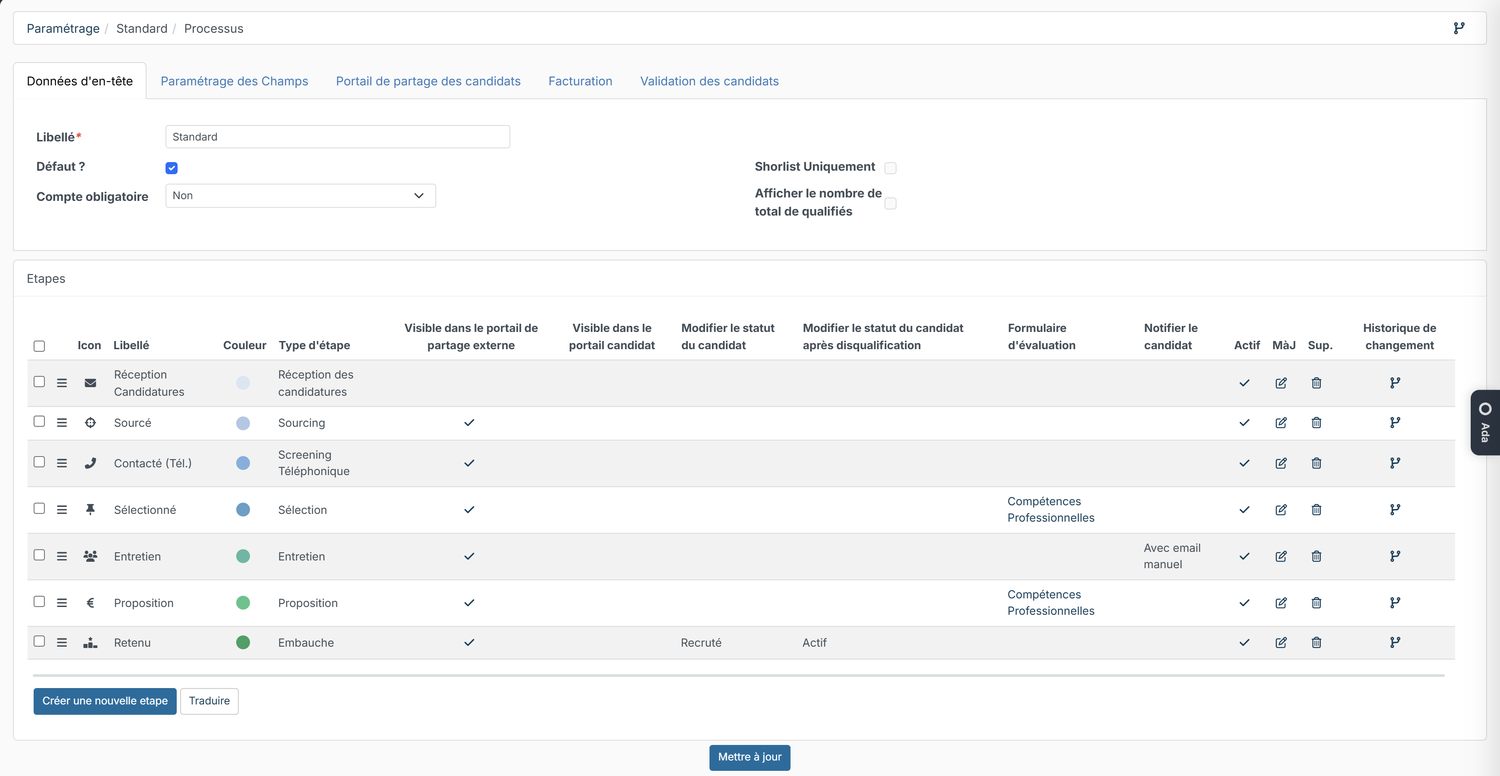Click Mettre à jour button
The height and width of the screenshot is (776, 1500).
tap(750, 757)
